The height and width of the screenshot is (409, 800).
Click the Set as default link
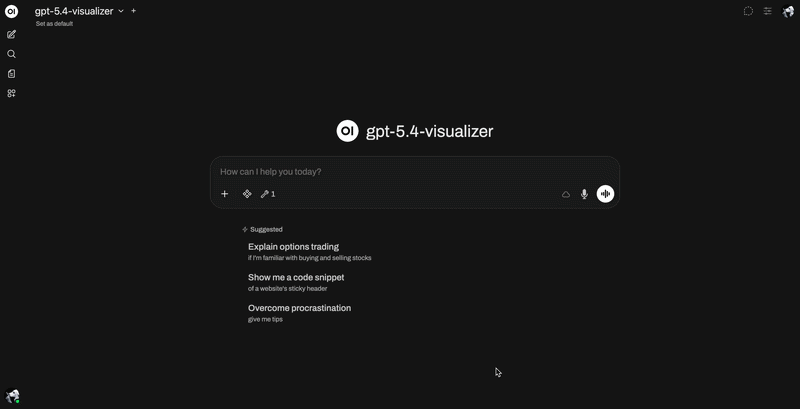54,23
